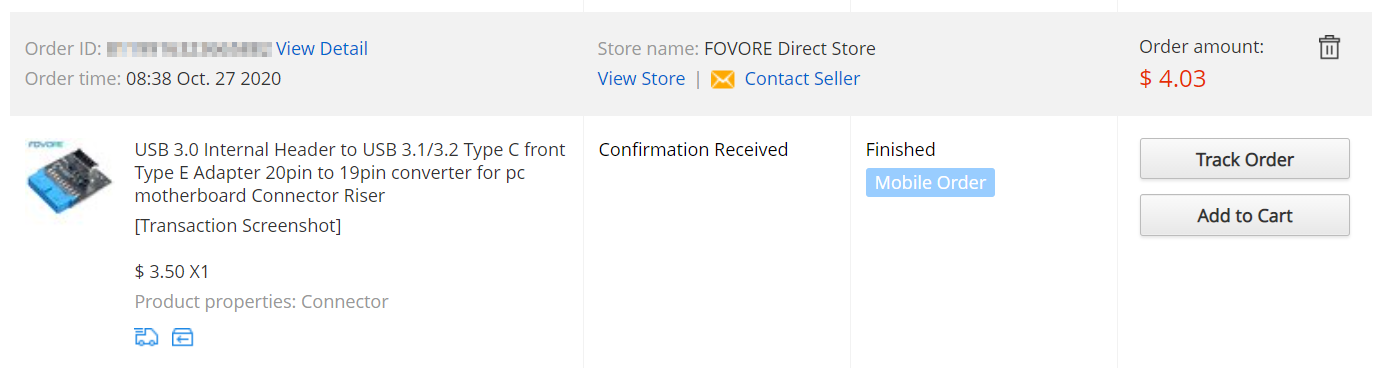Click the return box icon under the product
The image size is (1384, 368).
tap(182, 337)
